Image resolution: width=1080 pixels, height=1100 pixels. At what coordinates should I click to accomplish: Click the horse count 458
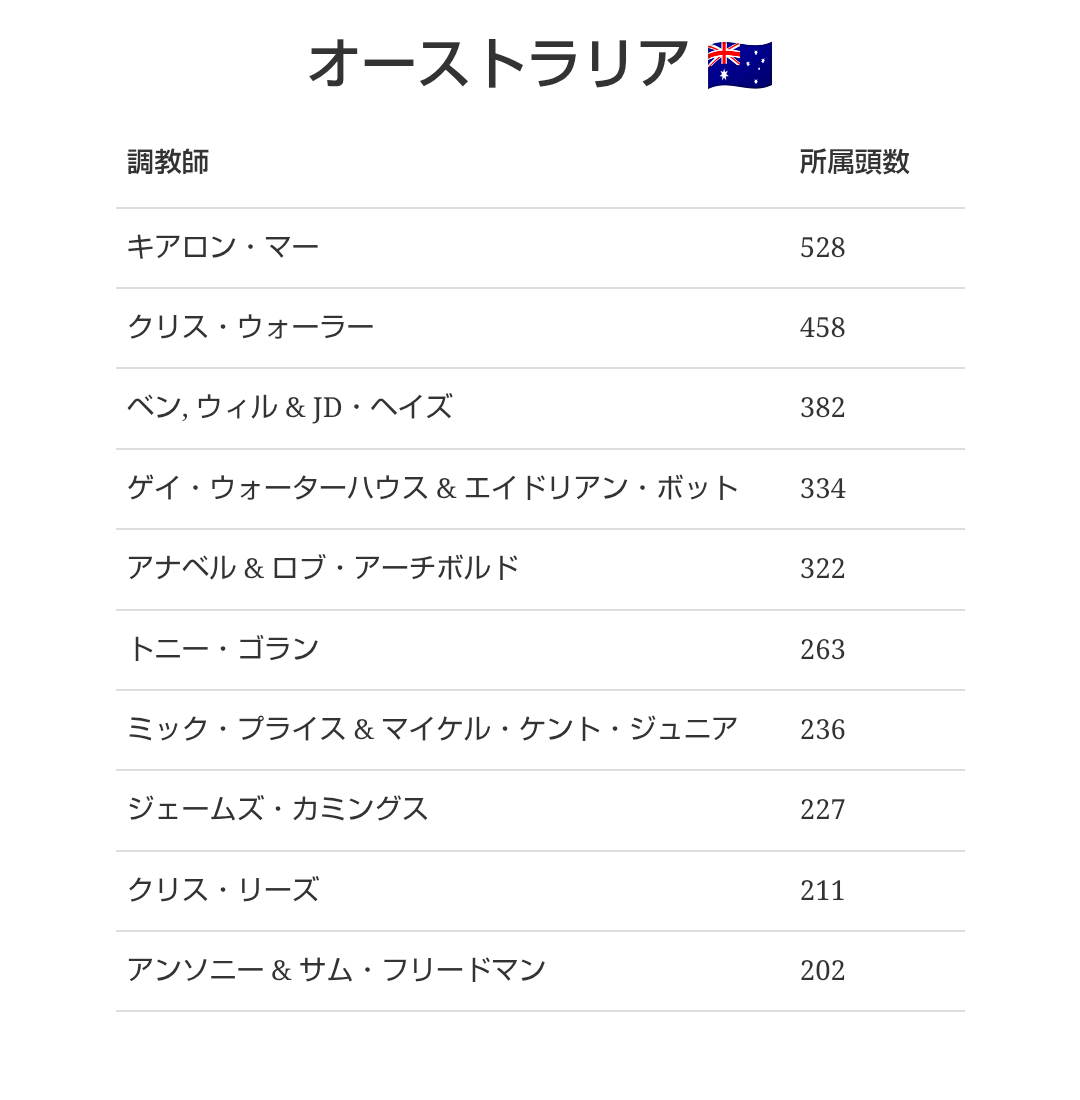click(x=822, y=328)
